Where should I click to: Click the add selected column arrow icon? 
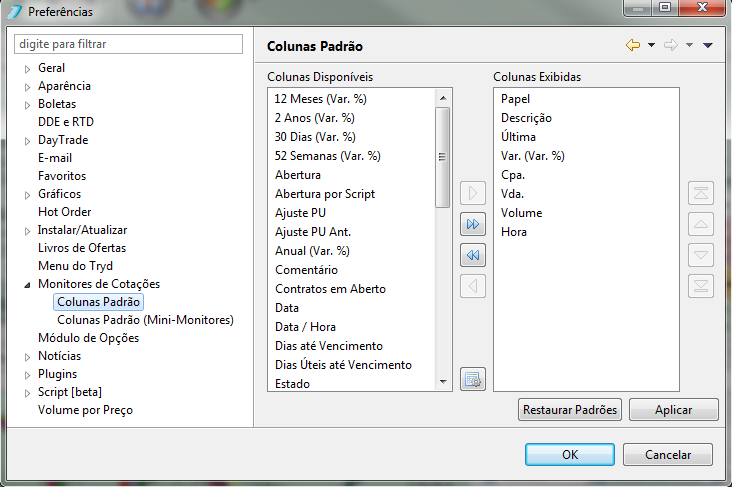pyautogui.click(x=472, y=193)
